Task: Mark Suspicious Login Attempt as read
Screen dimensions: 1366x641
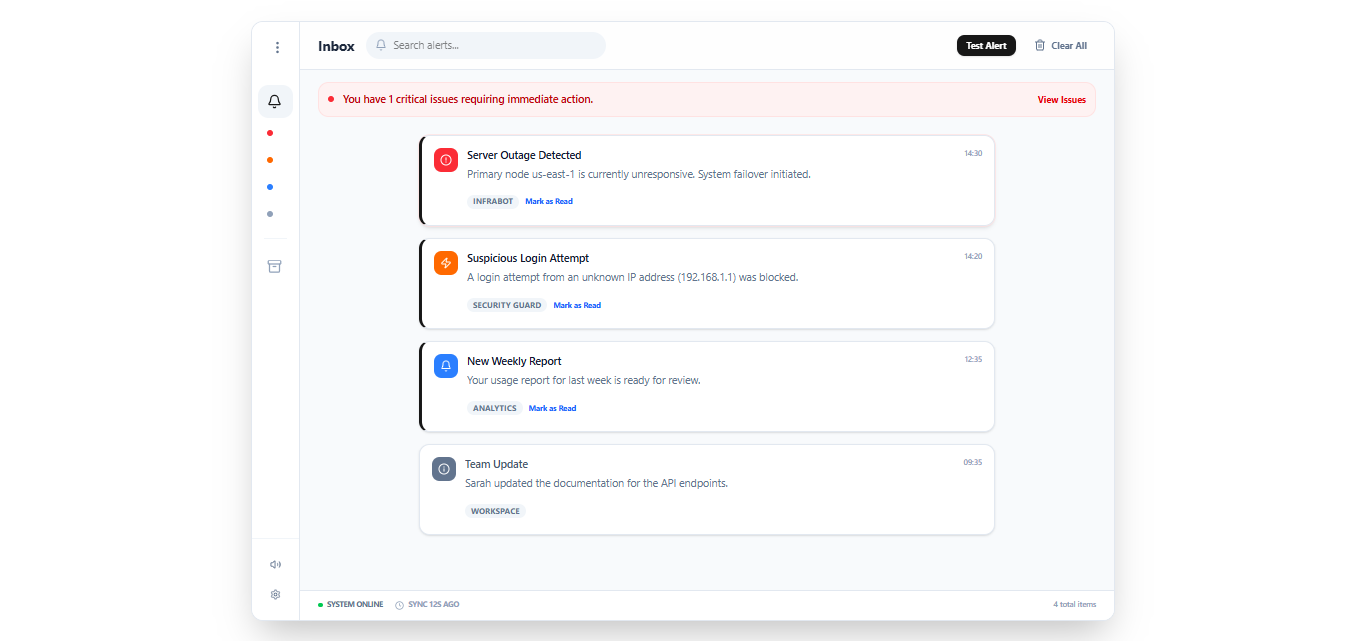Action: point(577,306)
